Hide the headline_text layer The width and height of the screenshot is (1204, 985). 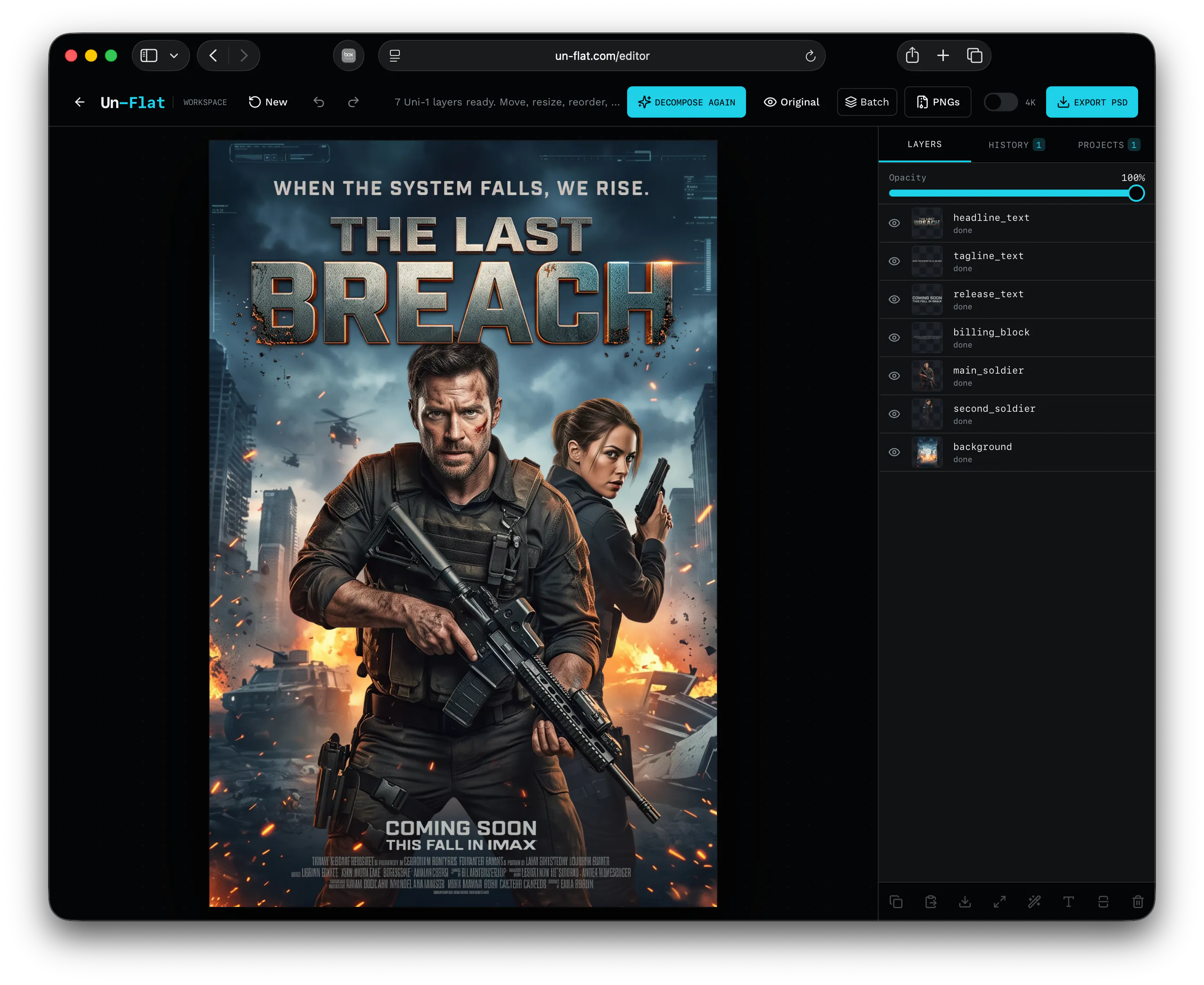pyautogui.click(x=894, y=223)
